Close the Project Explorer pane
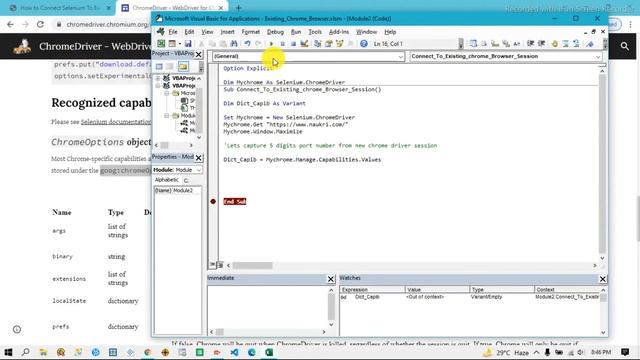Viewport: 640px width, 360px height. point(198,54)
